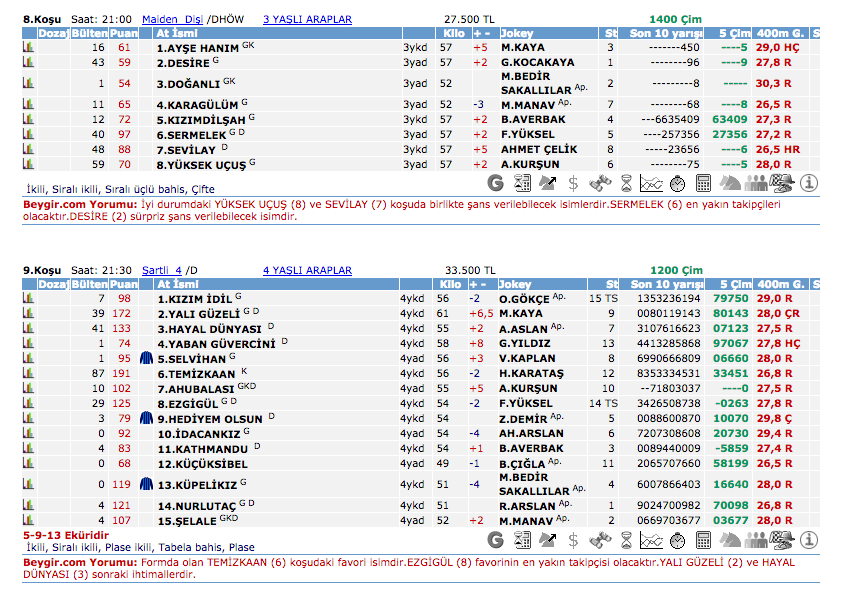Screen dimensions: 843x597
Task: Click the checkered flag icon for race 9
Action: tap(783, 541)
